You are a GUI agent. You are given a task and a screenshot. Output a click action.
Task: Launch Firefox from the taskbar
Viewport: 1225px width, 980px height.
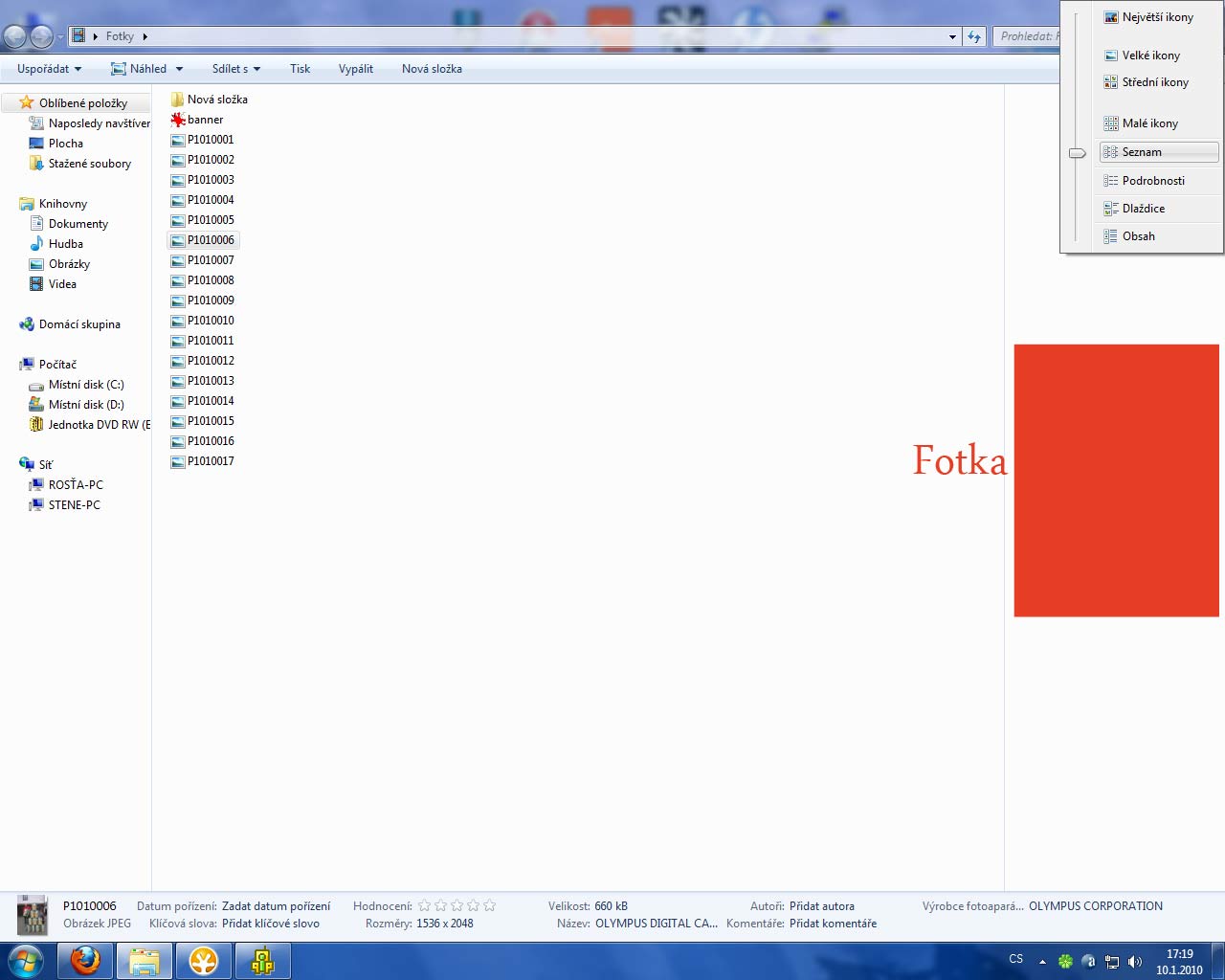(x=85, y=961)
